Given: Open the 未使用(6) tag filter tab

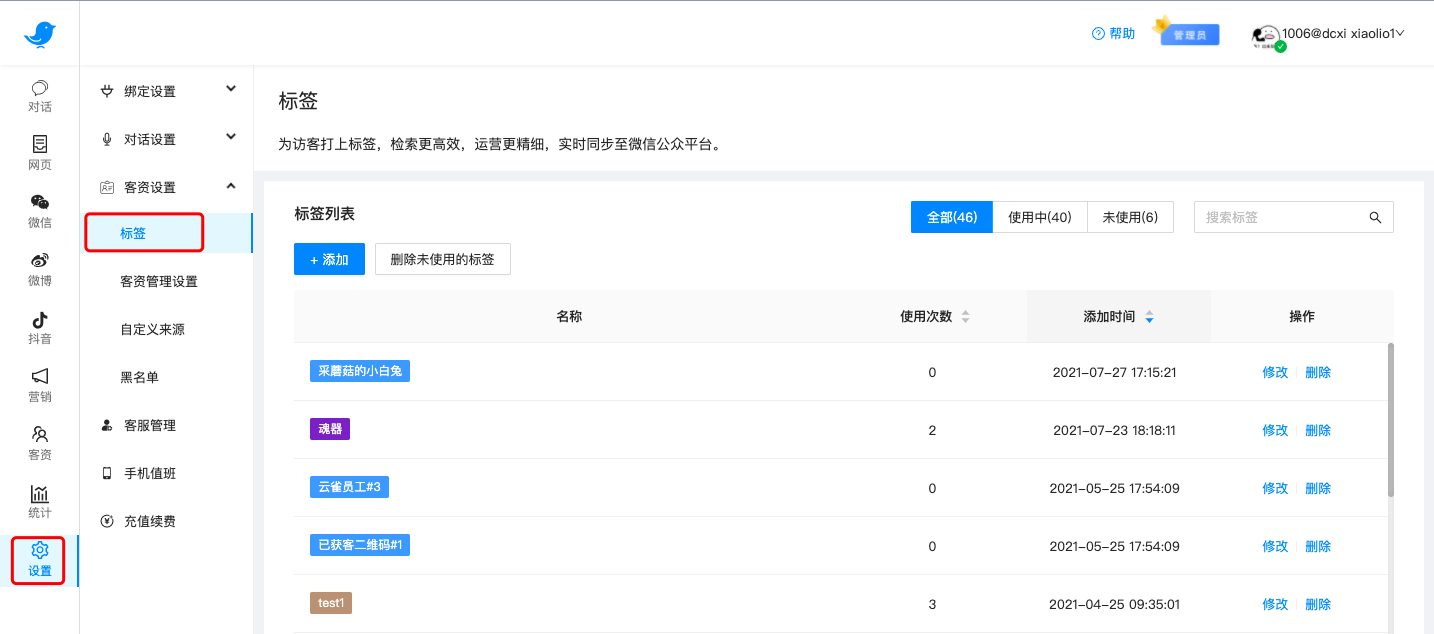Looking at the screenshot, I should click(x=1130, y=217).
